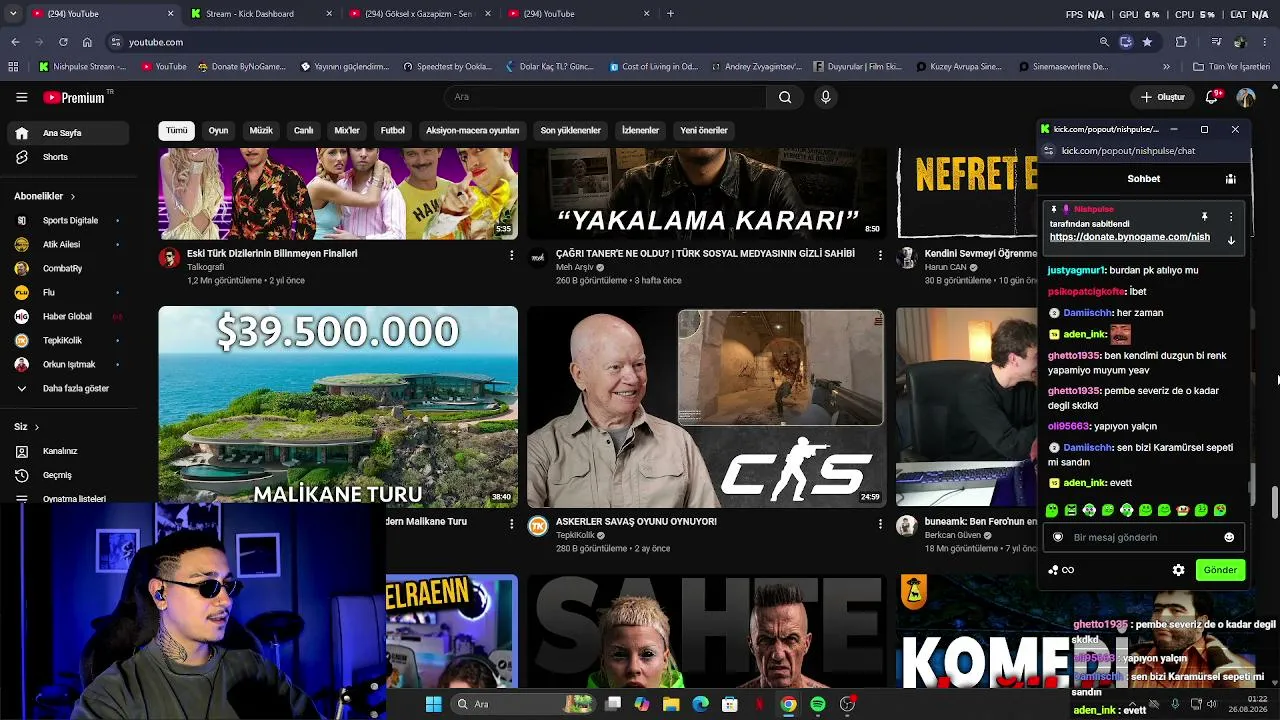1280x720 pixels.
Task: Open options for ASKERLER SAVAŞ OYUNU video
Action: (880, 523)
